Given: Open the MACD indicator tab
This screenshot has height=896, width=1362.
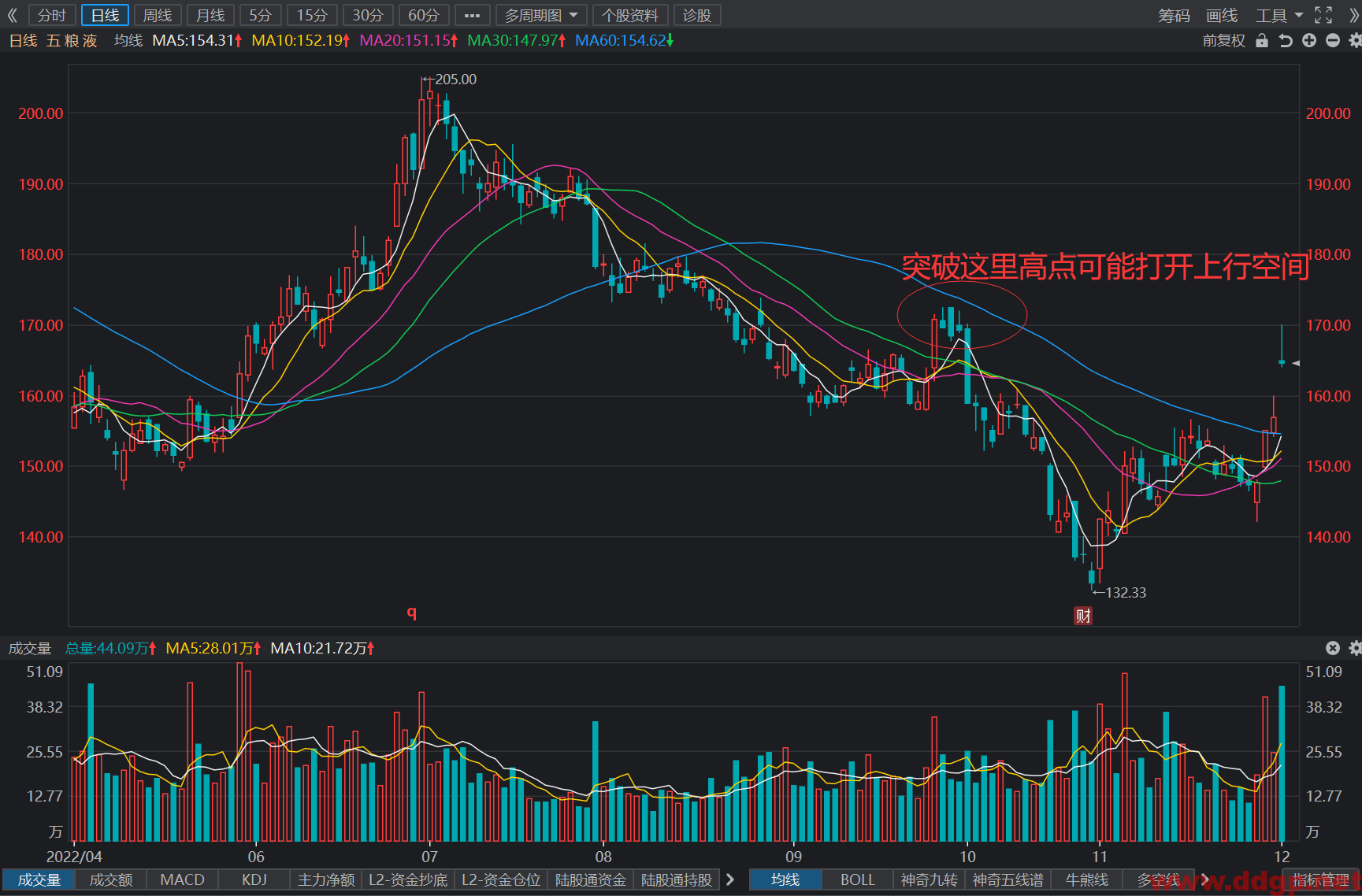Looking at the screenshot, I should pyautogui.click(x=182, y=879).
